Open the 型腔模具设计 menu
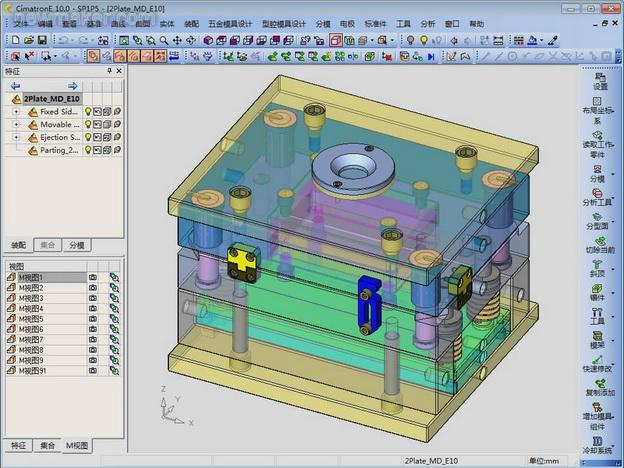 (284, 24)
